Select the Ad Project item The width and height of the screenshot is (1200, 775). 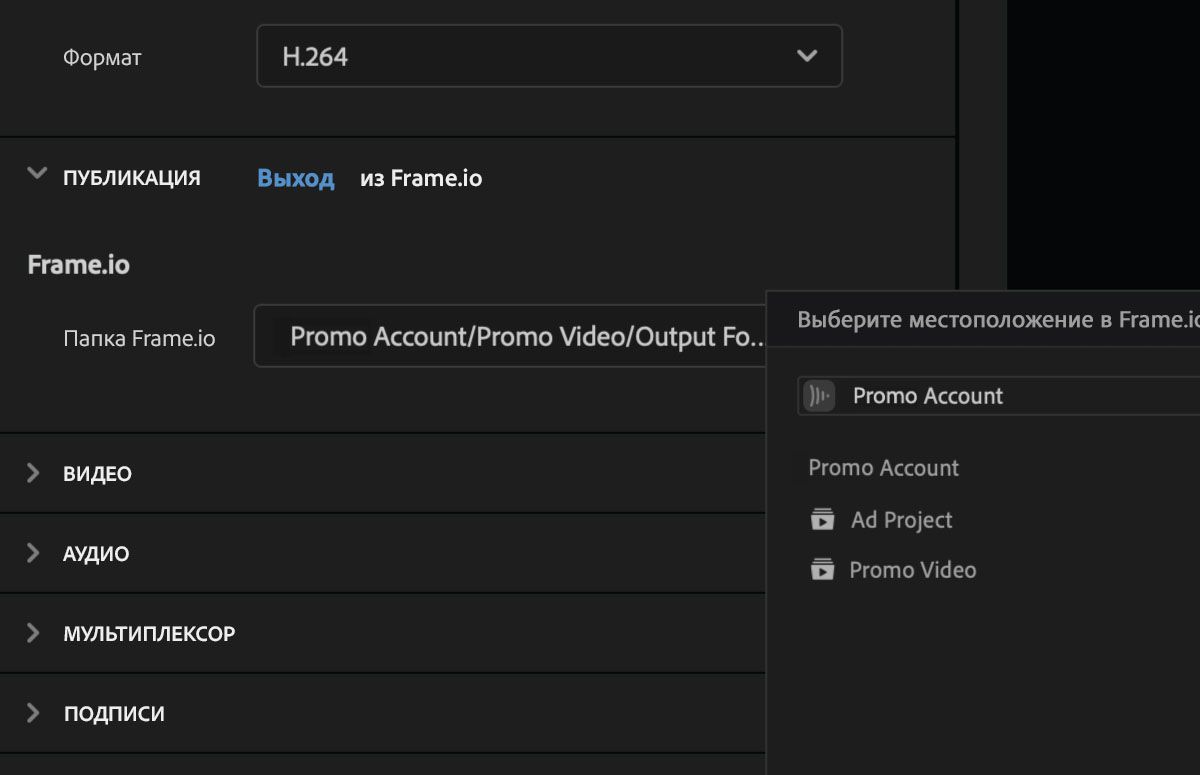point(901,520)
